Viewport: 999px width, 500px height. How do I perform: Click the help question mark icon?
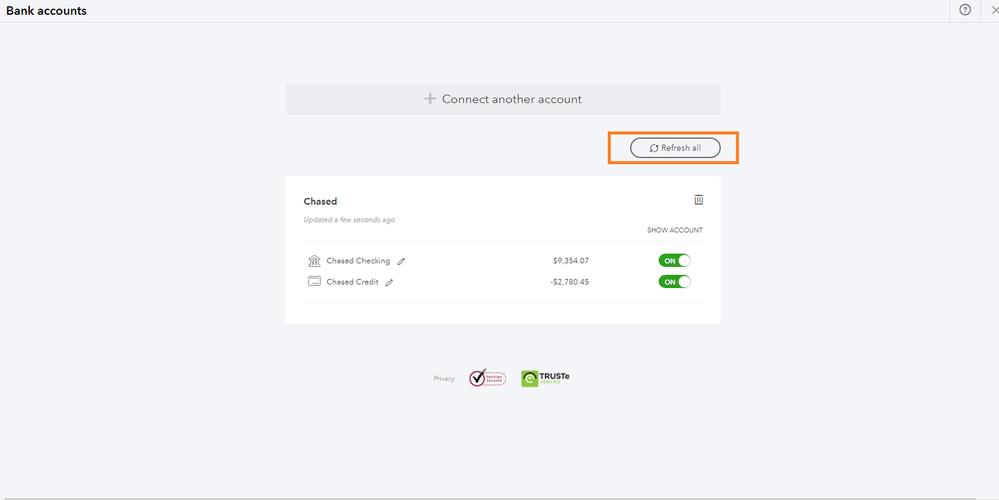pyautogui.click(x=965, y=10)
